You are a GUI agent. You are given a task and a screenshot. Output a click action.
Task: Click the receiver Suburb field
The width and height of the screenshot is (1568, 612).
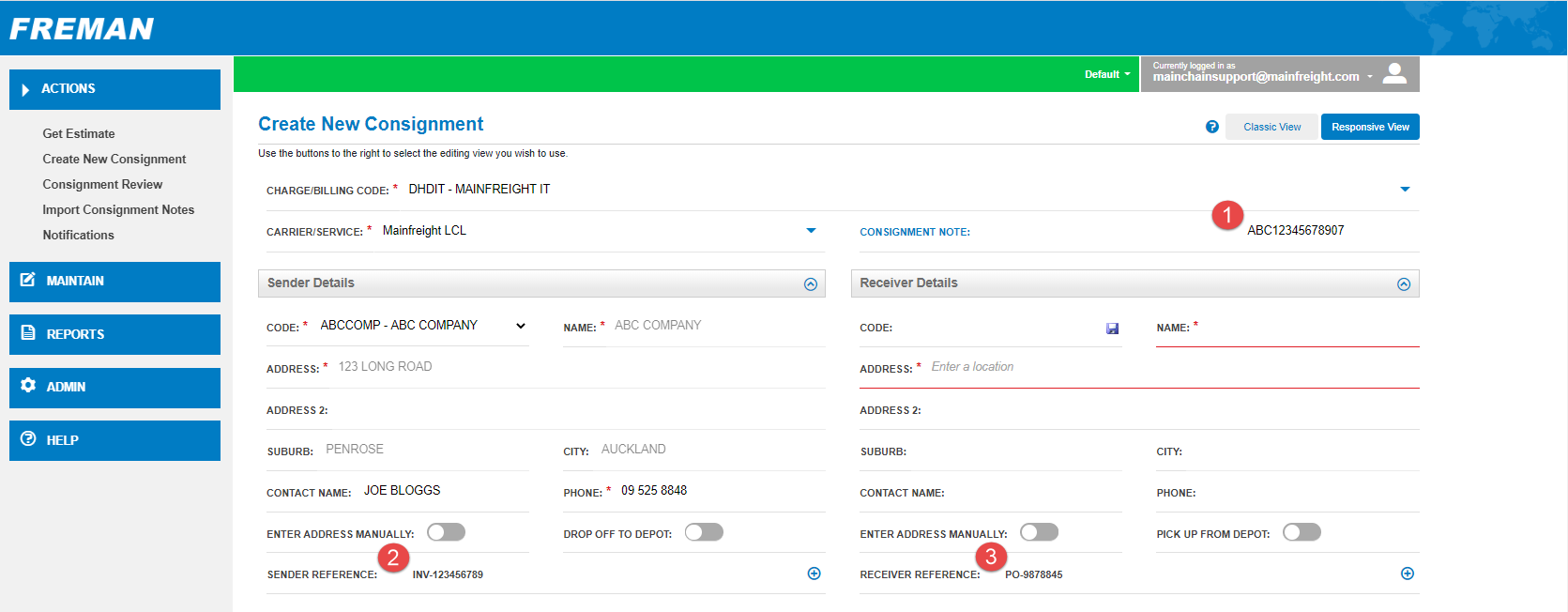[x=1016, y=451]
